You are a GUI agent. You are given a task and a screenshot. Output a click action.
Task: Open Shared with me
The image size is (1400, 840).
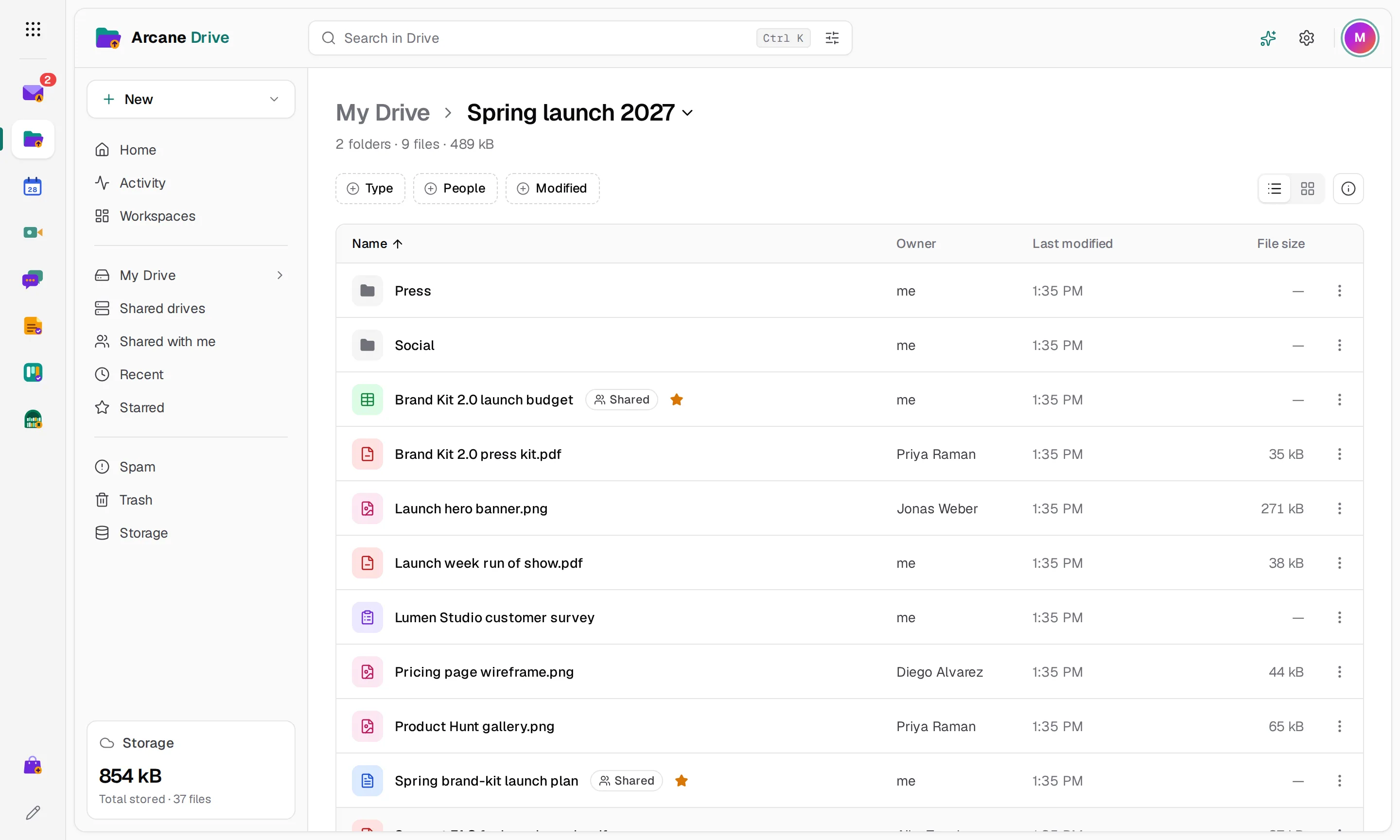[191, 341]
